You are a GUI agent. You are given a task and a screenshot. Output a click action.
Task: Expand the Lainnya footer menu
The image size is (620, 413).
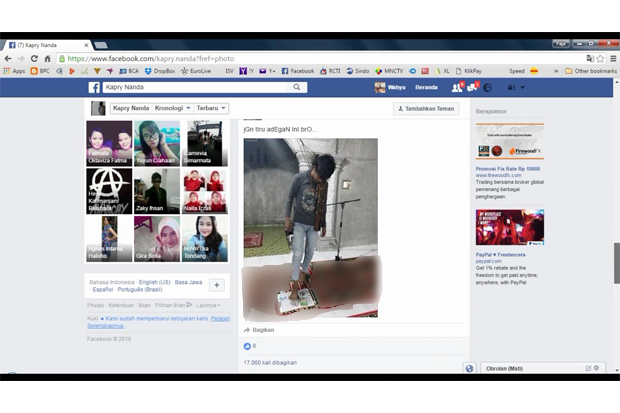(208, 305)
